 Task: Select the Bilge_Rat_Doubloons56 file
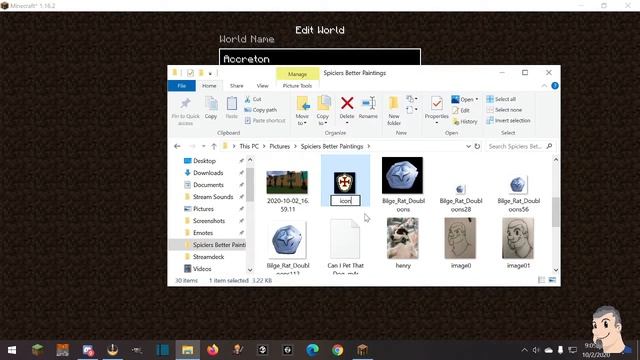point(518,194)
